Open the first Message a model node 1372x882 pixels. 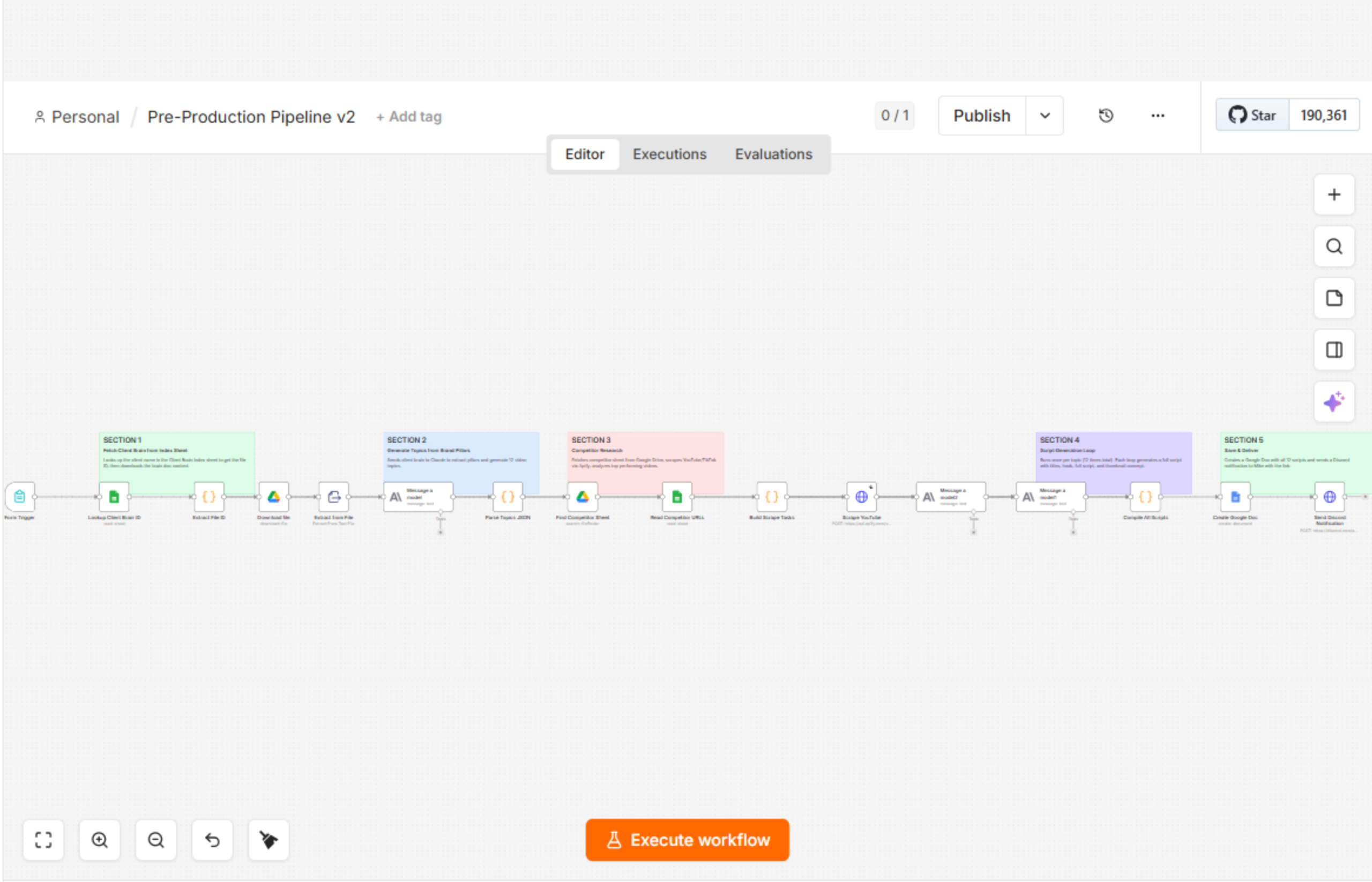[418, 497]
